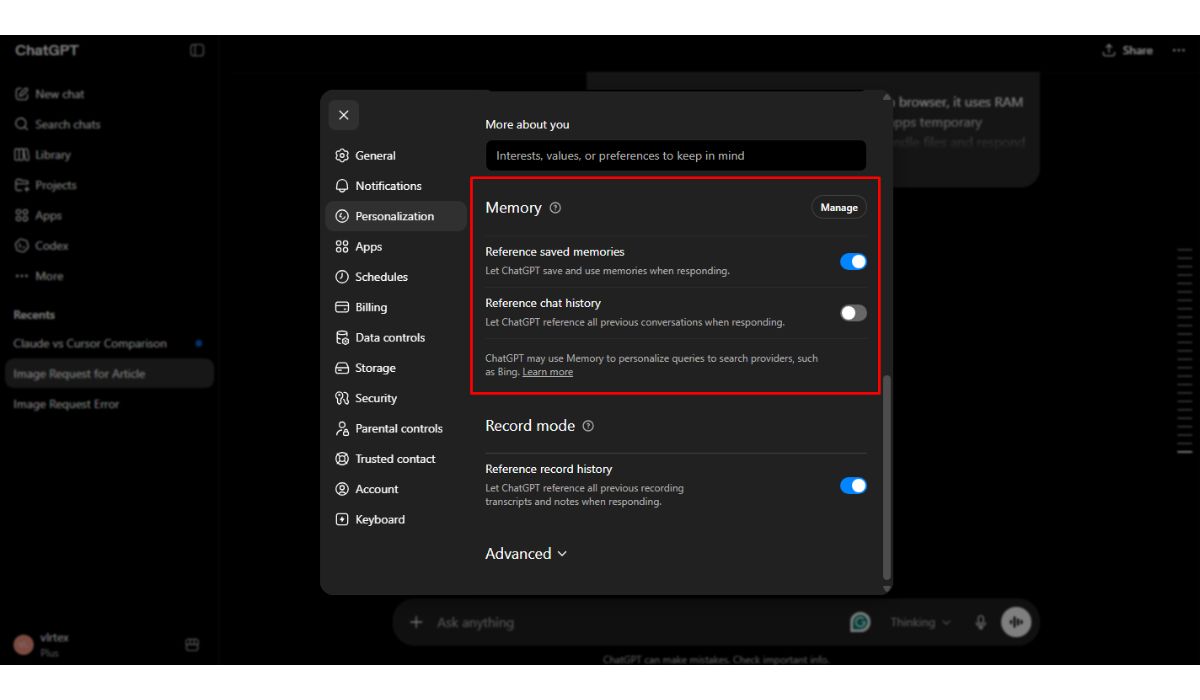The image size is (1200, 700).
Task: Open Storage settings tab
Action: click(395, 368)
